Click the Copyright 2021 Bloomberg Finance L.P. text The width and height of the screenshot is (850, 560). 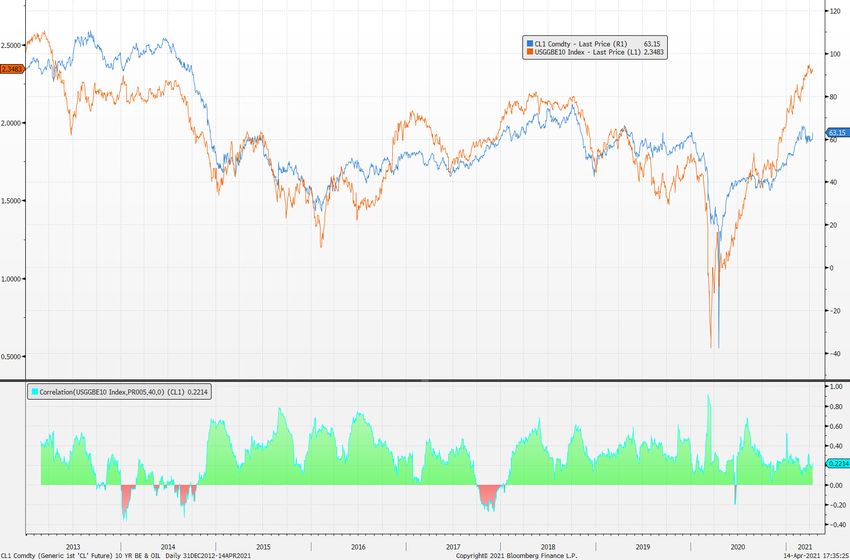pyautogui.click(x=516, y=556)
